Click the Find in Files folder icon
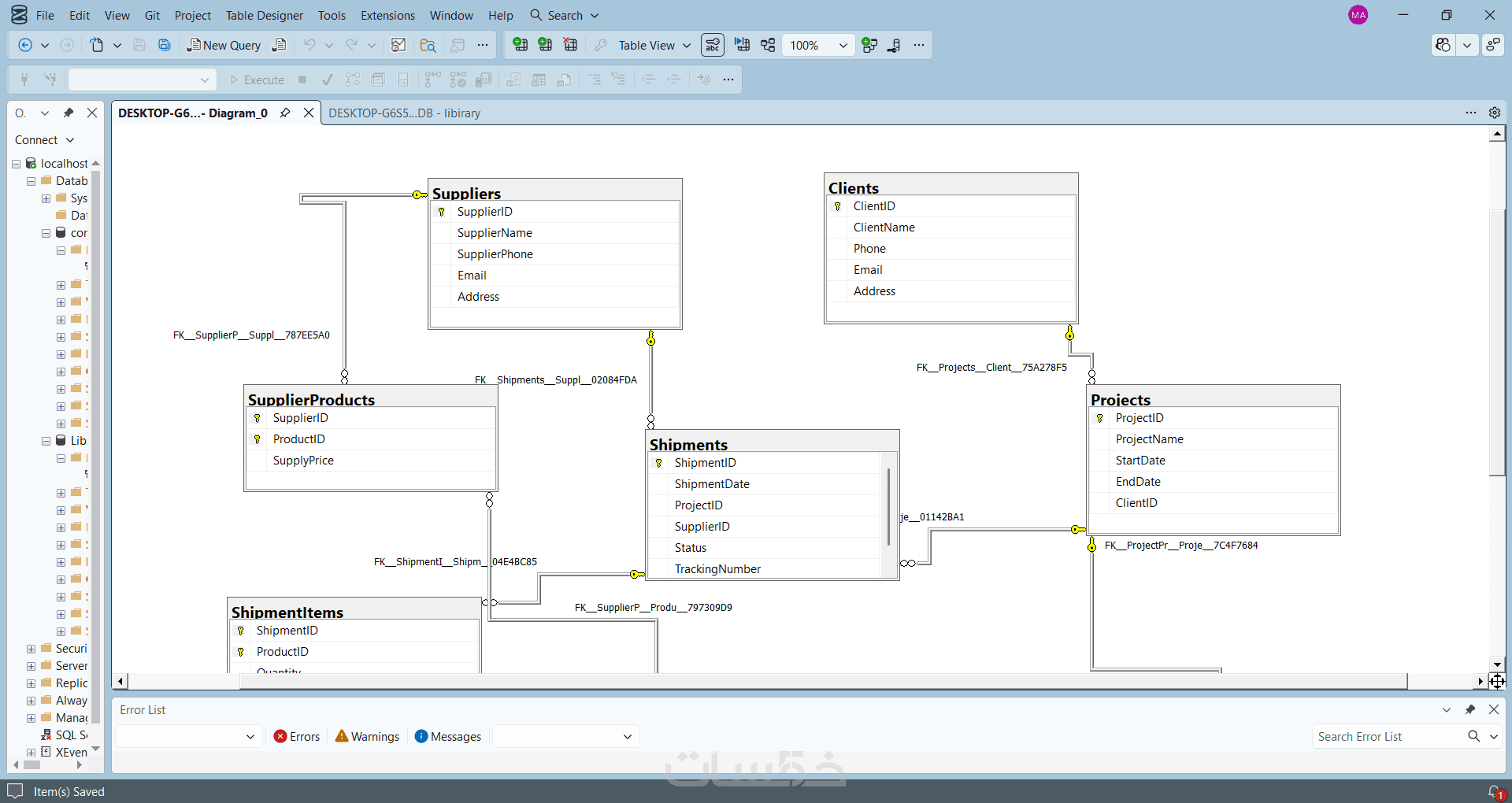Viewport: 1512px width, 803px height. [428, 45]
